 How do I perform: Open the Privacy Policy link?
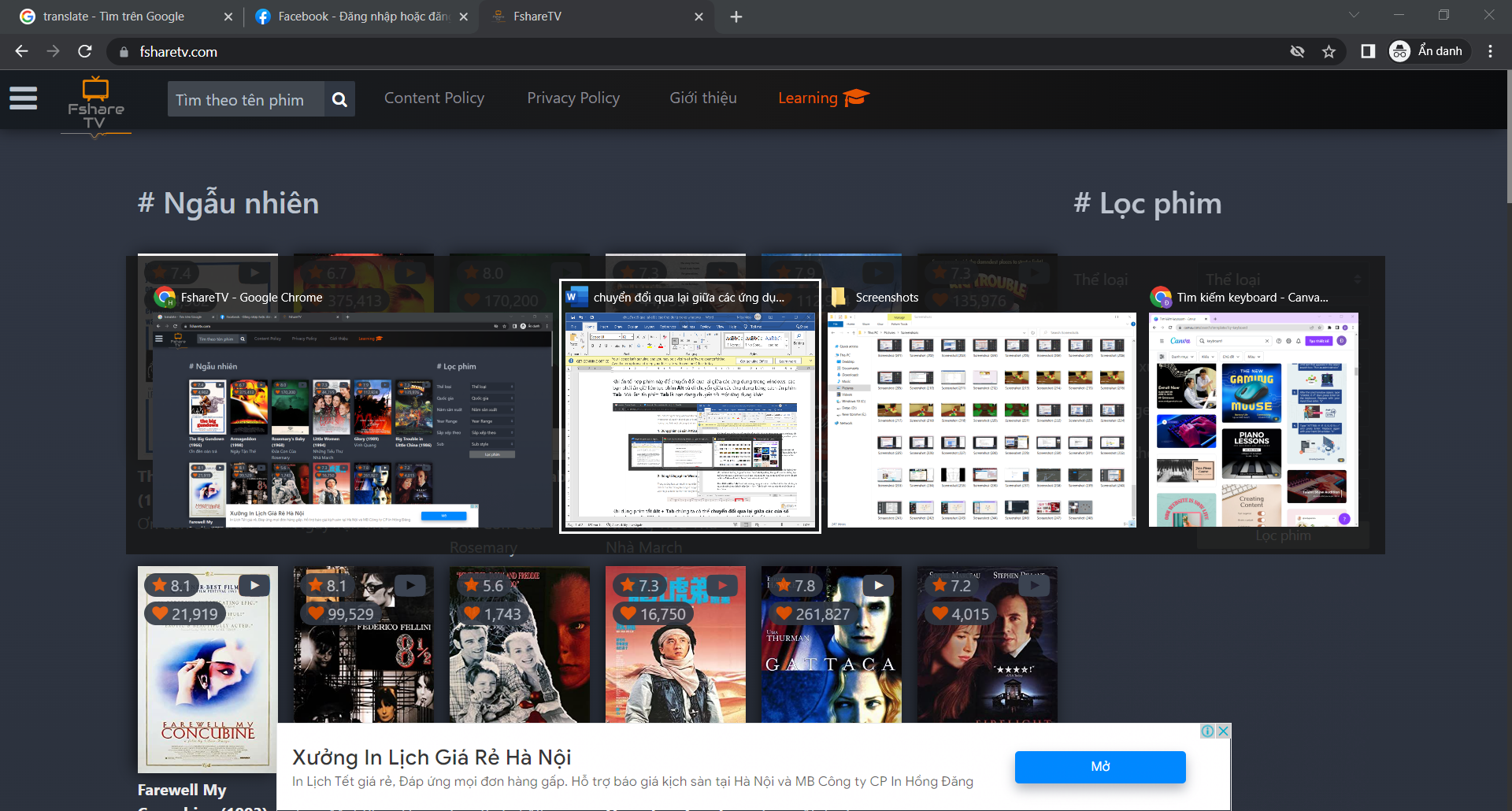click(573, 98)
